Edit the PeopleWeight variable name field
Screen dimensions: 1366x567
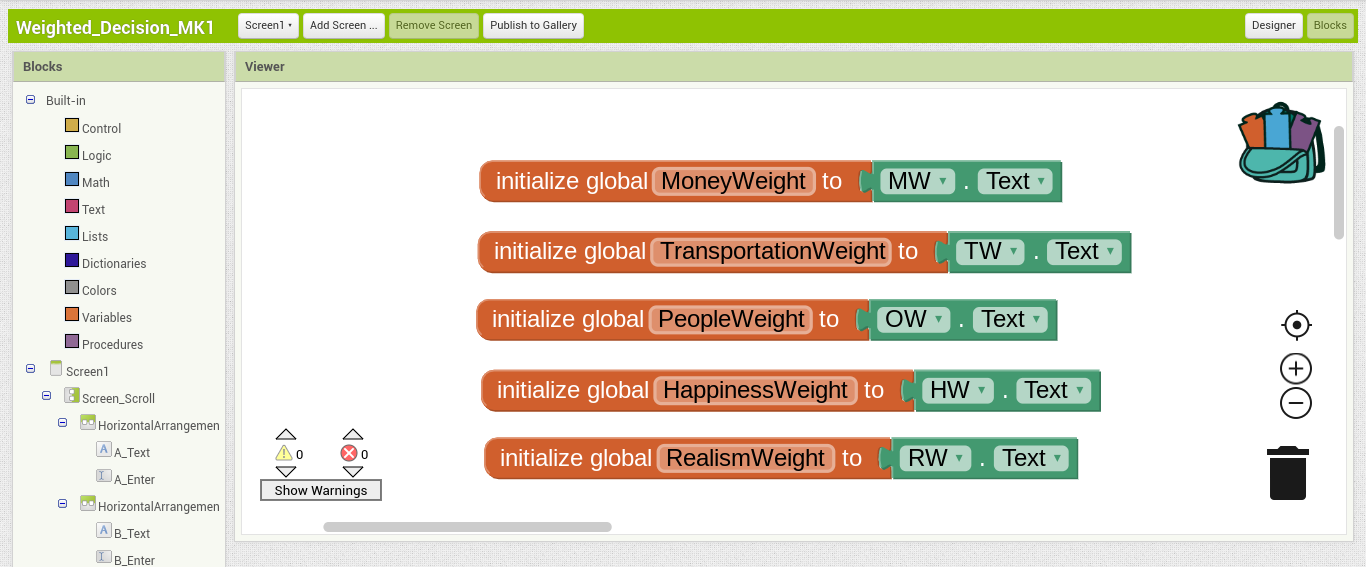pyautogui.click(x=731, y=319)
